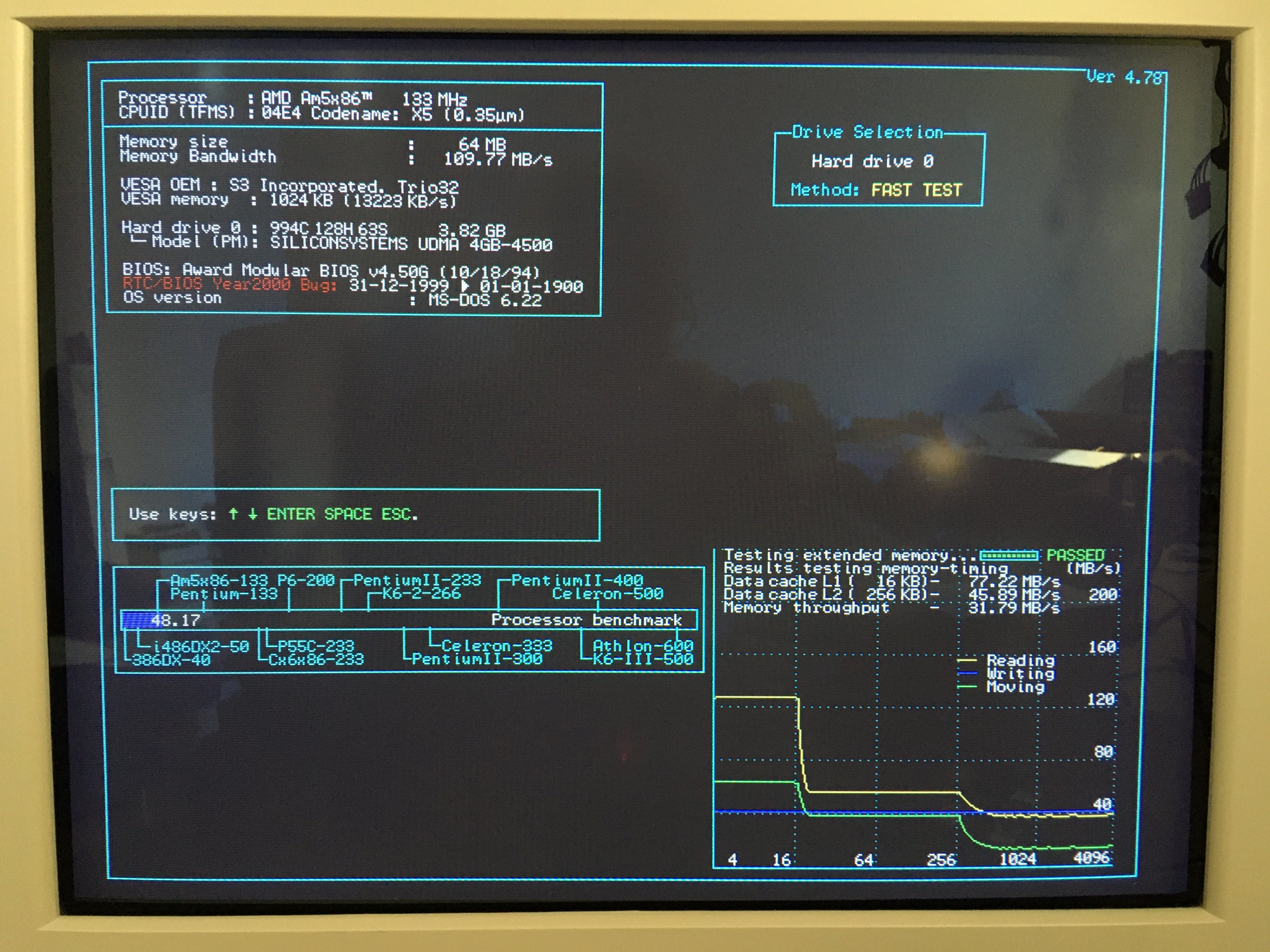Click the Am5x86-133 benchmark marker label
The image size is (1270, 952).
(x=219, y=580)
